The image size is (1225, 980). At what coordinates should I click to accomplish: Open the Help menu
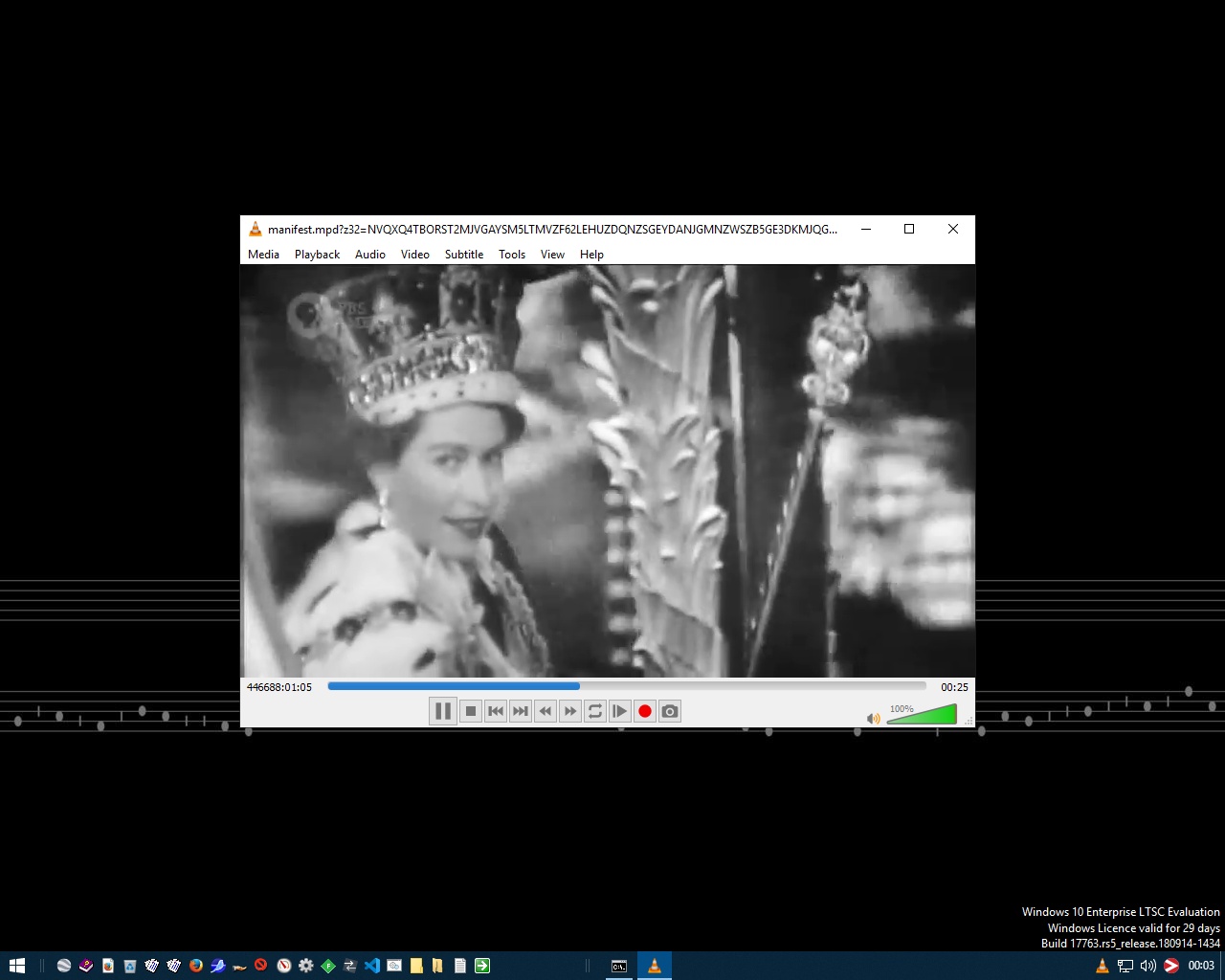point(591,254)
